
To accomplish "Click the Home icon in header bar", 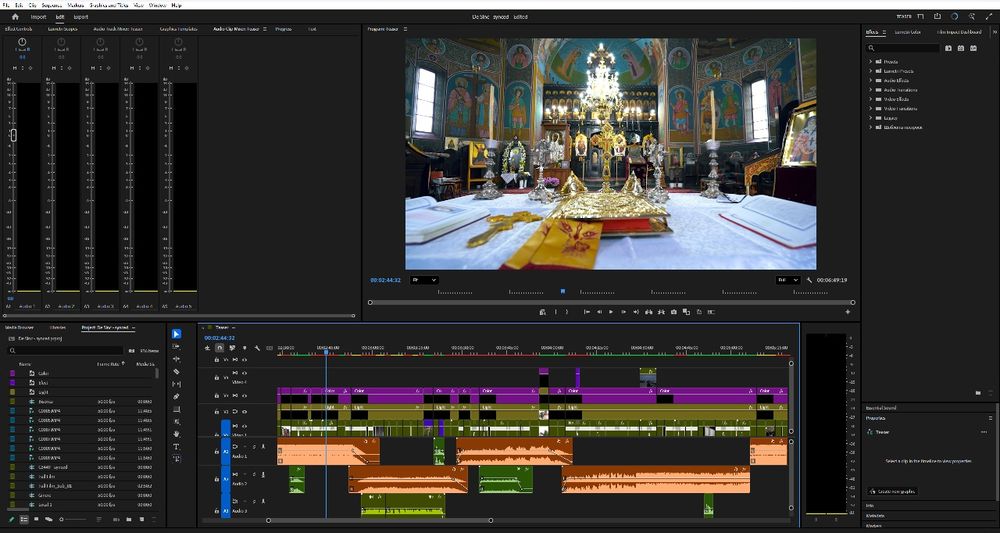I will tap(15, 17).
